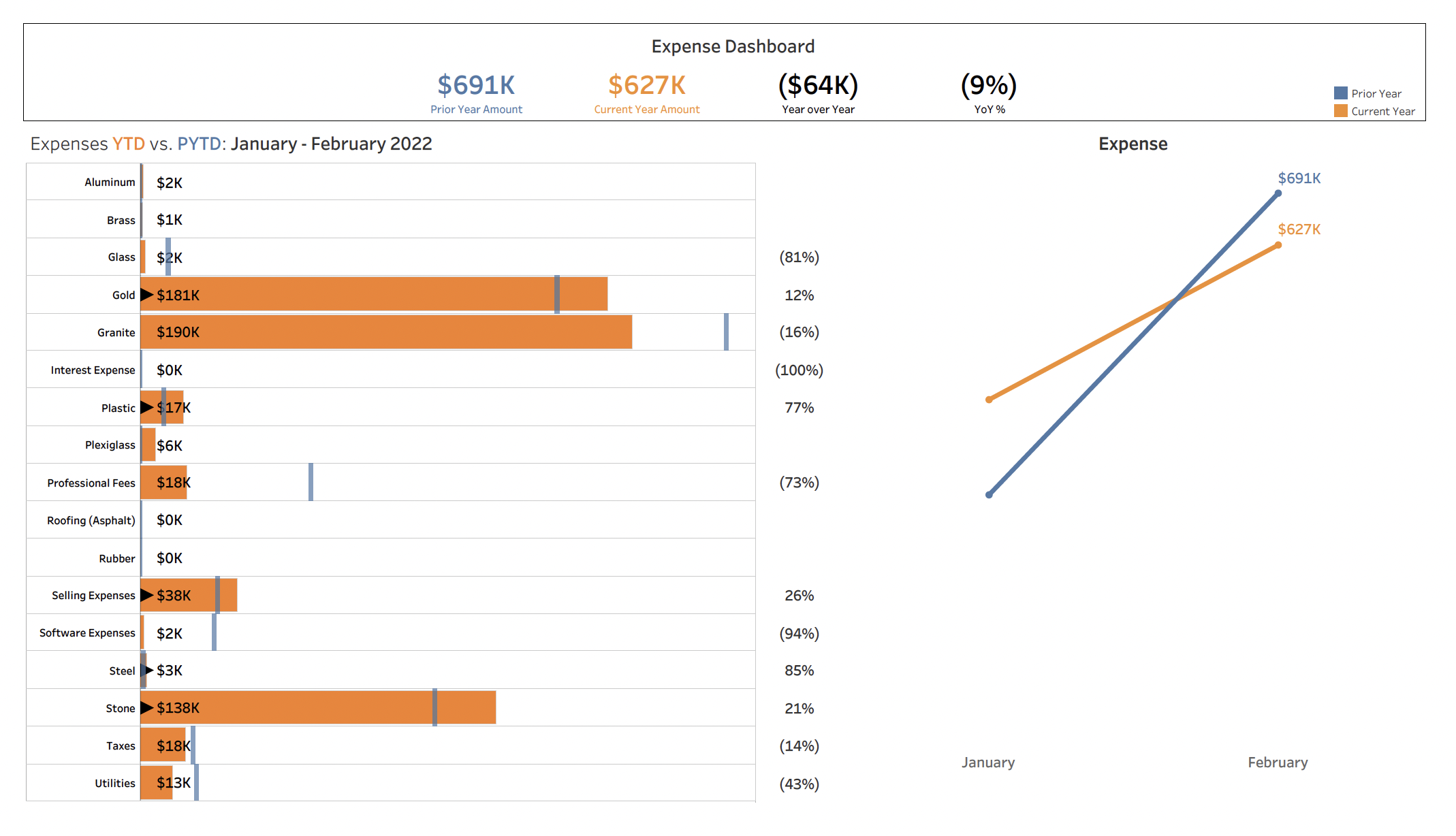The image size is (1456, 836).
Task: Click the (100%) value for Interest Expense
Action: pos(799,370)
